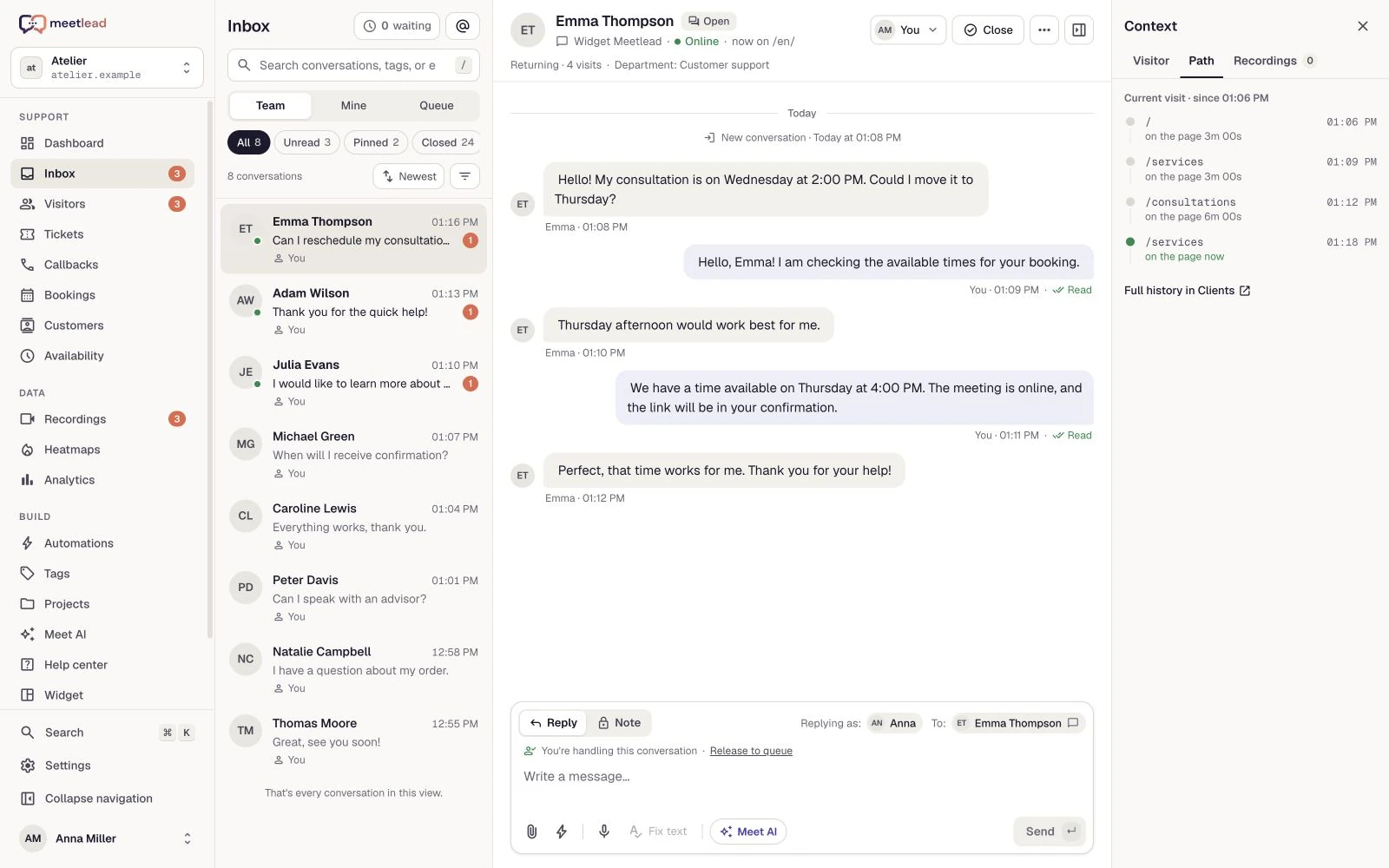The height and width of the screenshot is (868, 1389).
Task: Open the Adam Wilson conversation
Action: pos(353,312)
